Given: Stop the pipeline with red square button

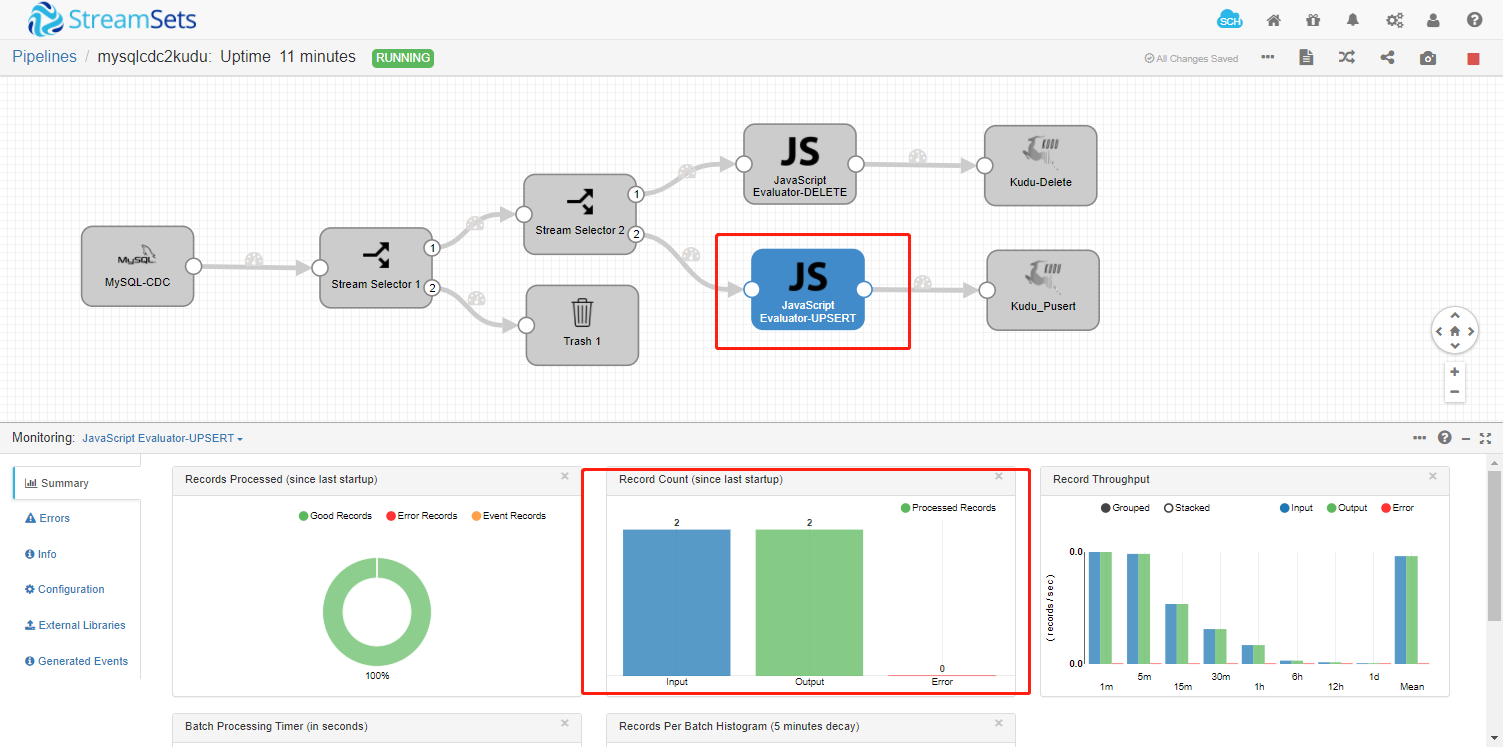Looking at the screenshot, I should coord(1473,59).
